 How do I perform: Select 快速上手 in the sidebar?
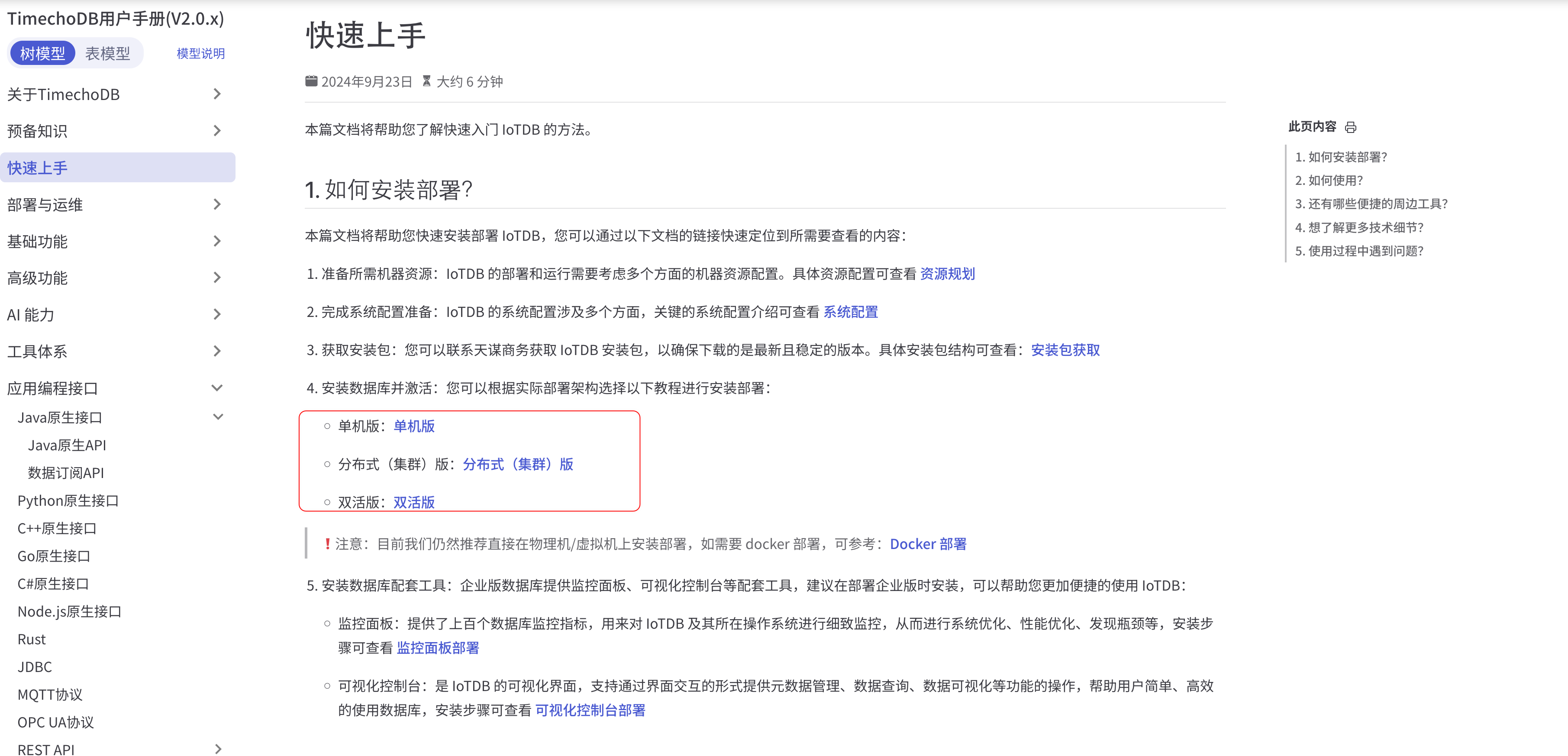click(117, 168)
